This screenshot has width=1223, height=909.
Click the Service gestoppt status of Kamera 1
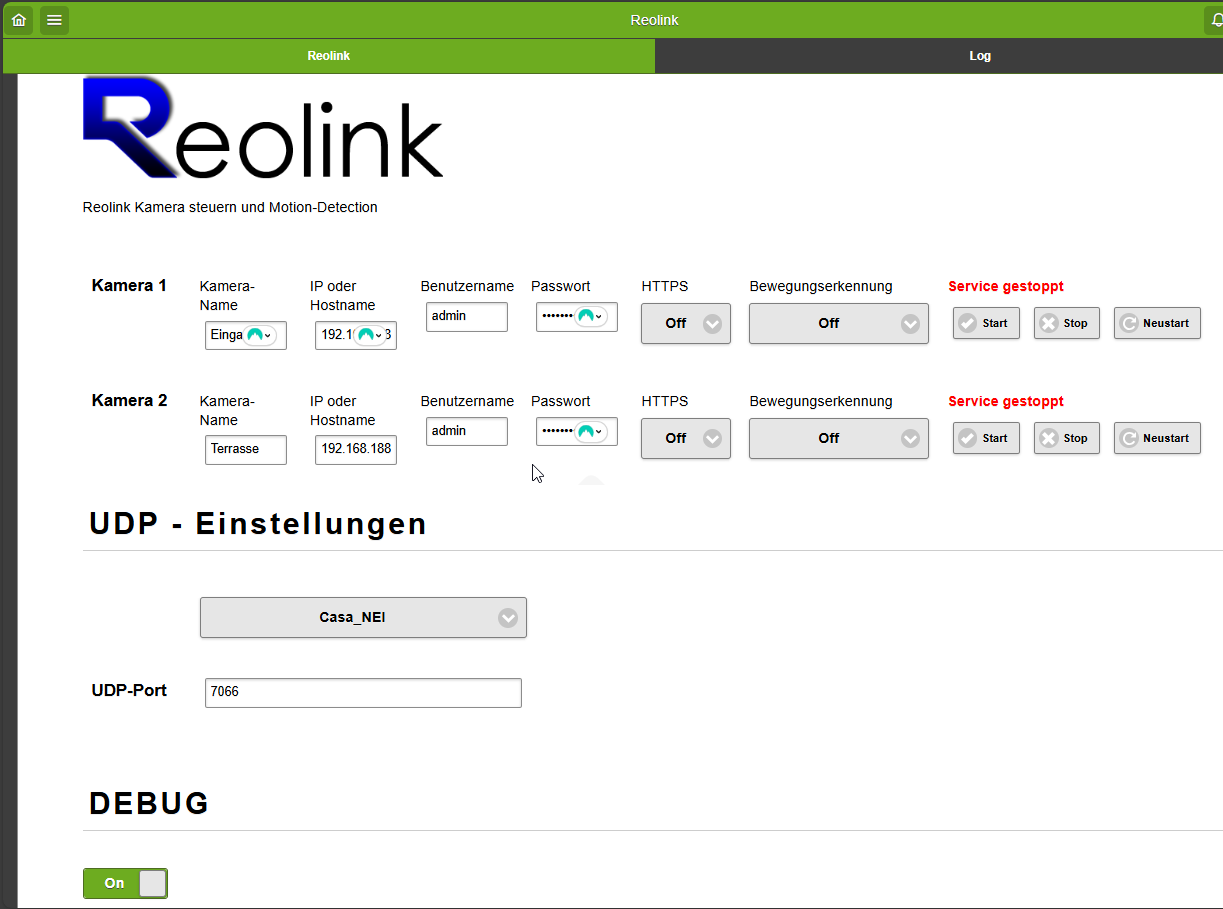click(x=1006, y=286)
